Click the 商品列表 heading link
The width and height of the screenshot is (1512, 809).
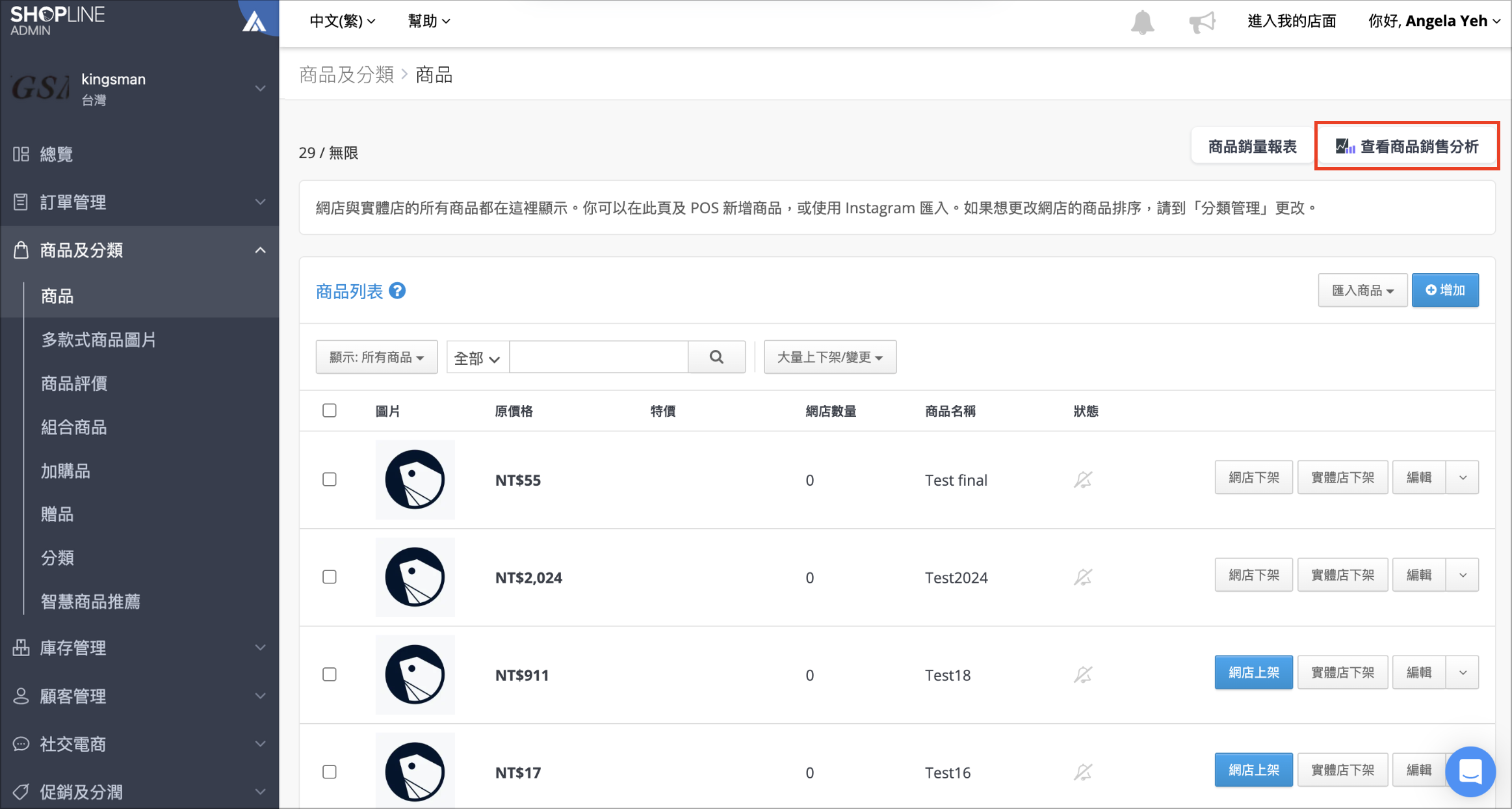pos(349,291)
